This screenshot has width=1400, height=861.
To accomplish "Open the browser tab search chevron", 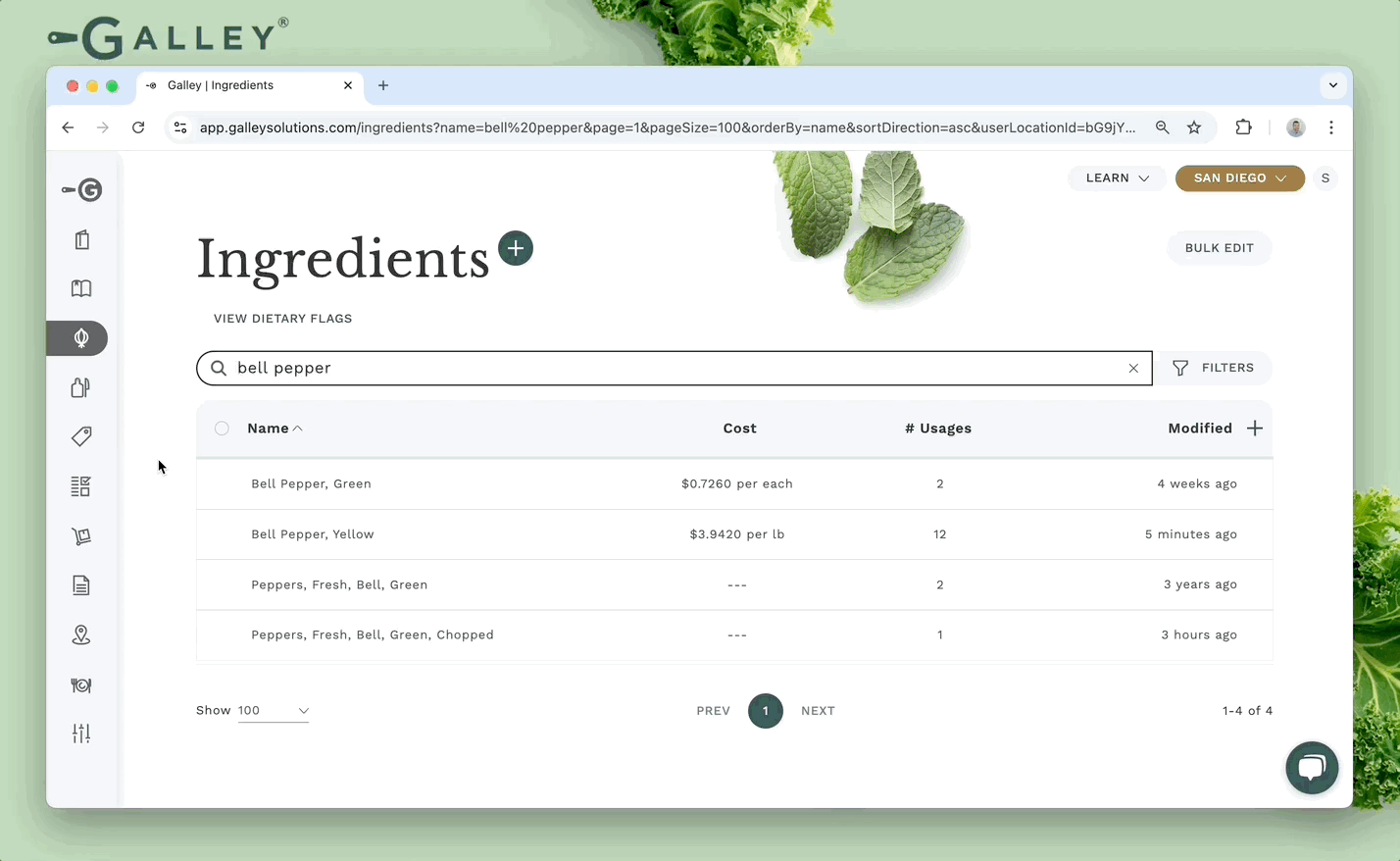I will pos(1333,85).
